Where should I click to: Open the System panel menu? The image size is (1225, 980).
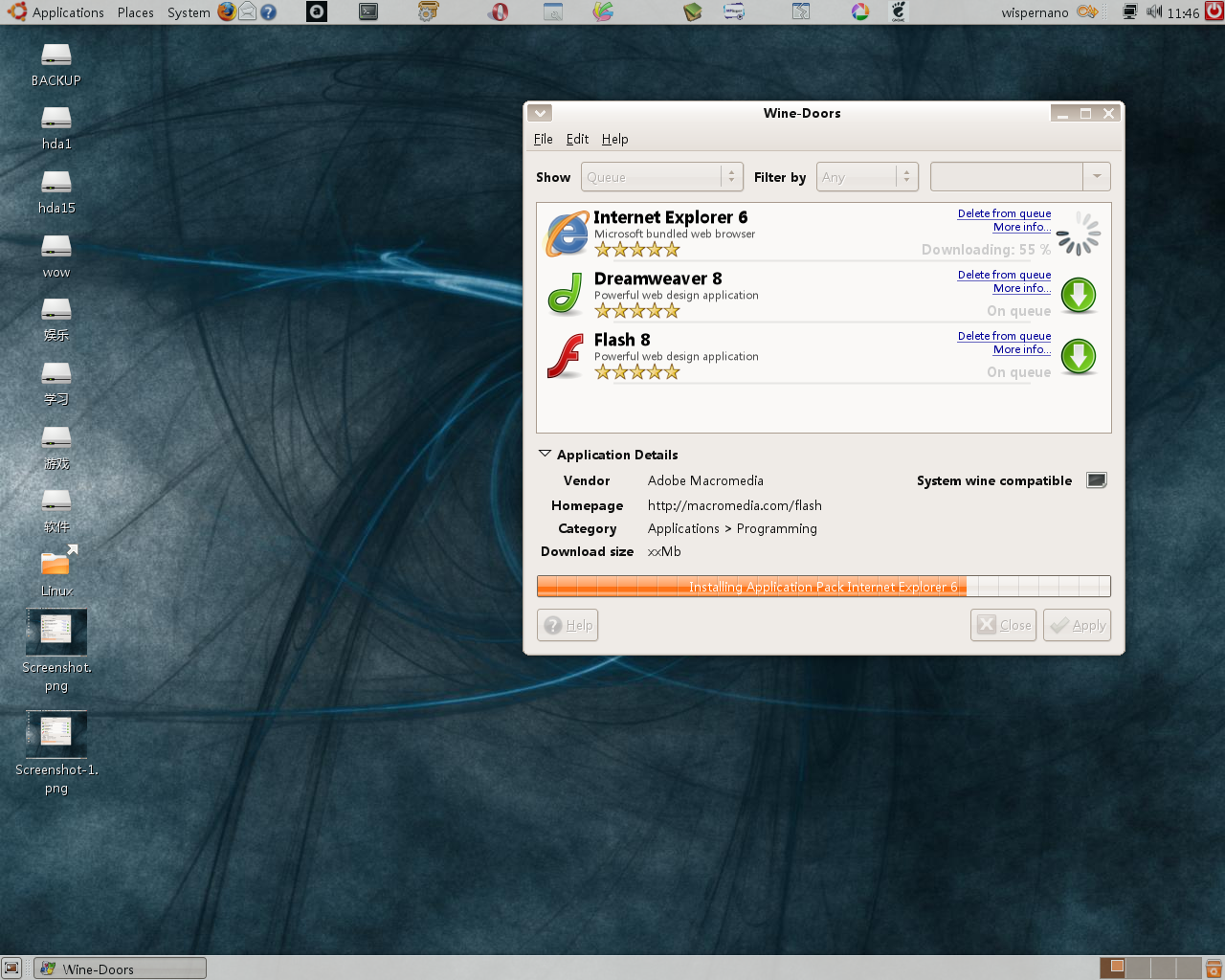pyautogui.click(x=189, y=12)
